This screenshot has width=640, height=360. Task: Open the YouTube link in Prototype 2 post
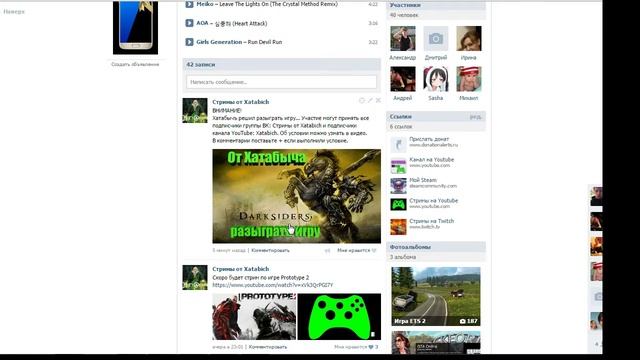(x=272, y=285)
